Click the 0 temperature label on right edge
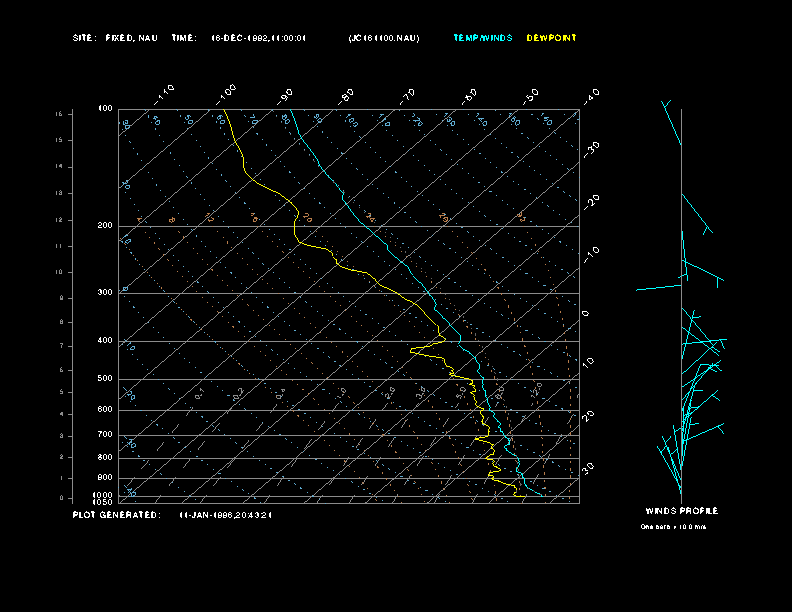792x612 pixels. point(586,313)
